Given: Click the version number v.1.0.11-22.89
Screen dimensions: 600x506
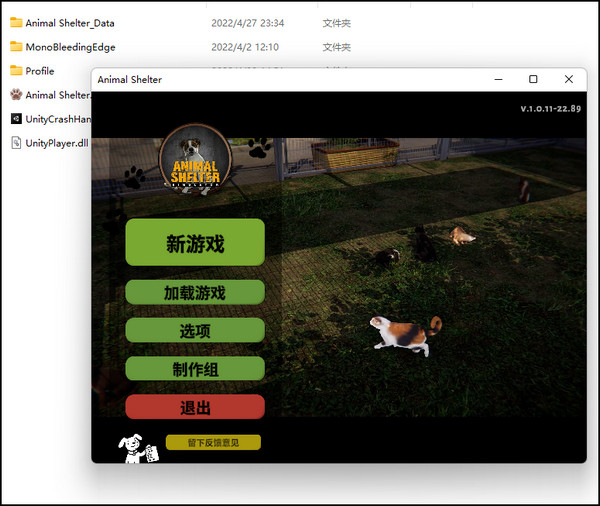Looking at the screenshot, I should pos(549,108).
